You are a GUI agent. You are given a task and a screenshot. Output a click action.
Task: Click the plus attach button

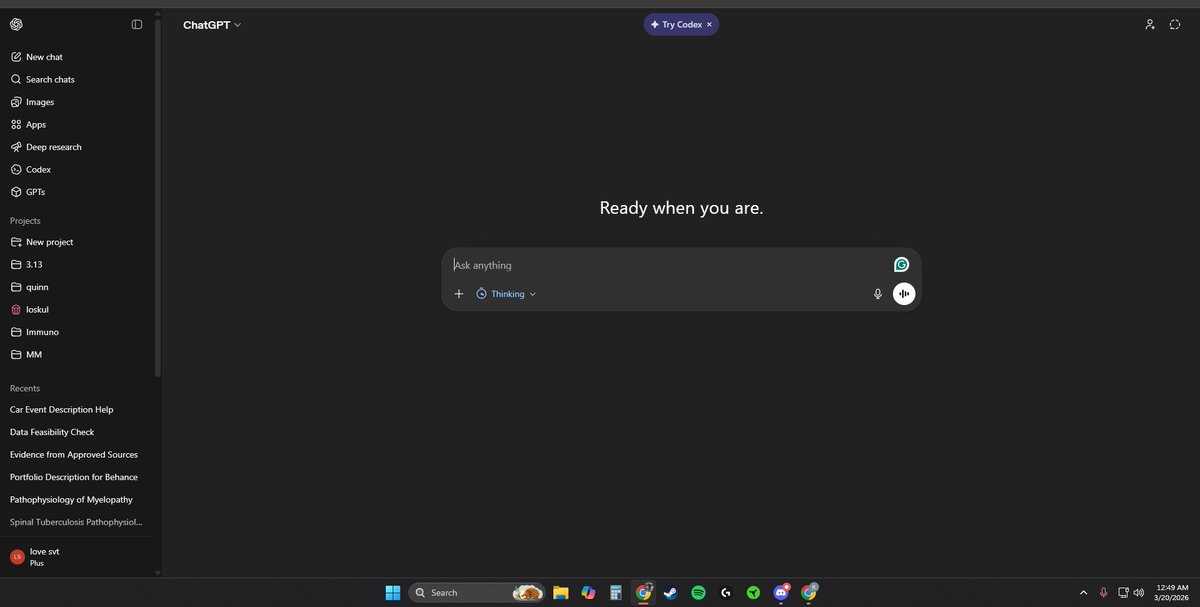coord(459,294)
